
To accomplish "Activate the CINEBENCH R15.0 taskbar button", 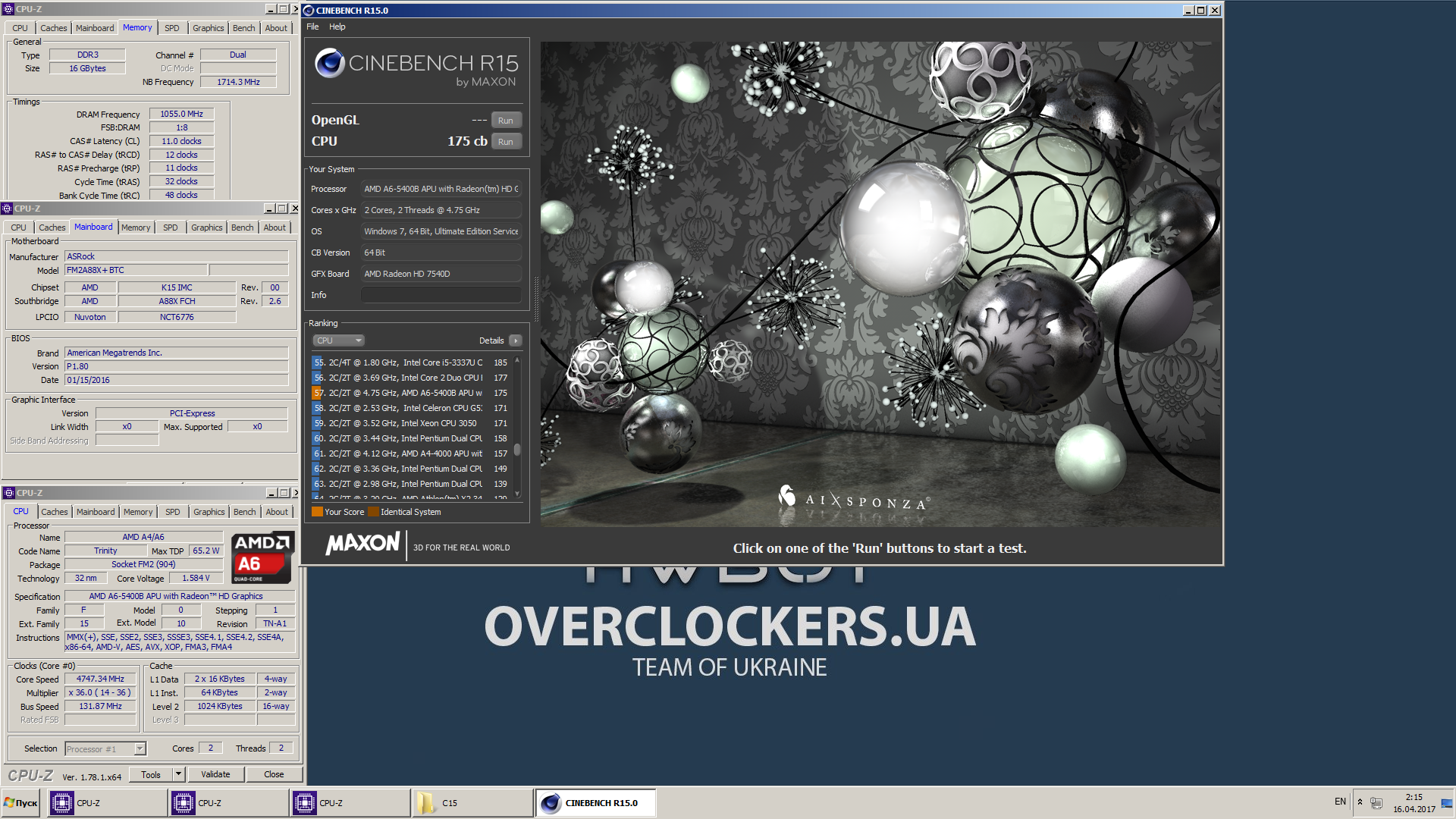I will (x=596, y=803).
